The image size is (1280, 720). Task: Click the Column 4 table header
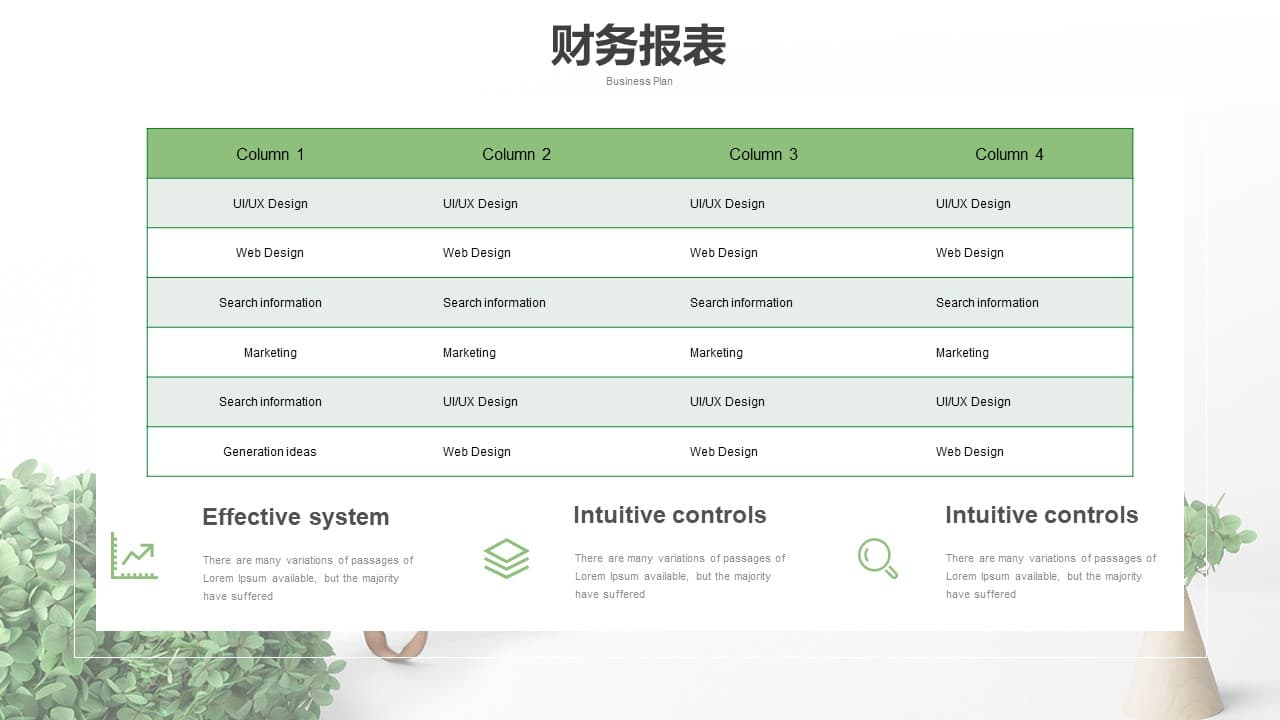pos(1009,154)
